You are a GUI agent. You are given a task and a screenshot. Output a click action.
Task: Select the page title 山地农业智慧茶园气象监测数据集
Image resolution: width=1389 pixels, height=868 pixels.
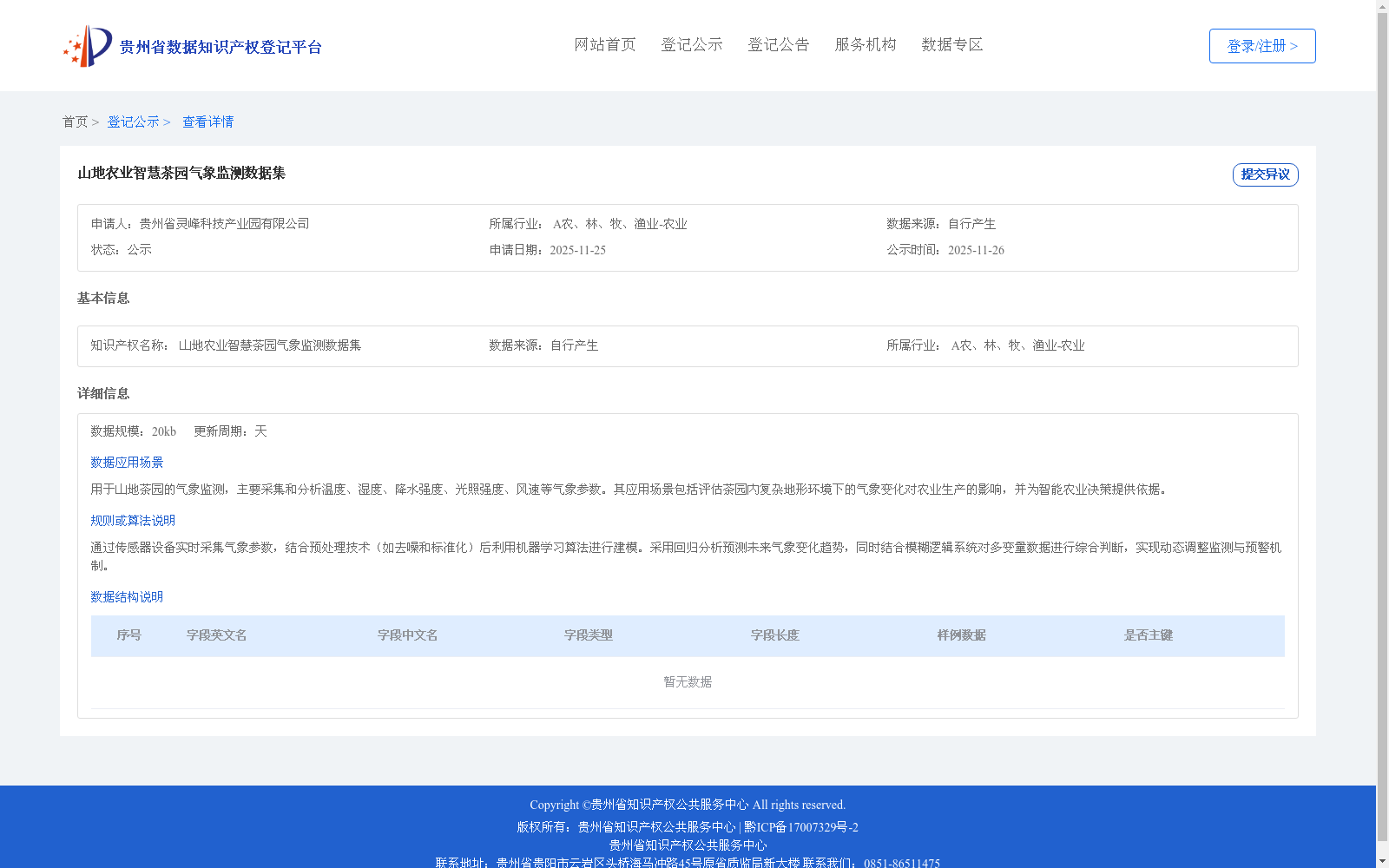(x=181, y=174)
